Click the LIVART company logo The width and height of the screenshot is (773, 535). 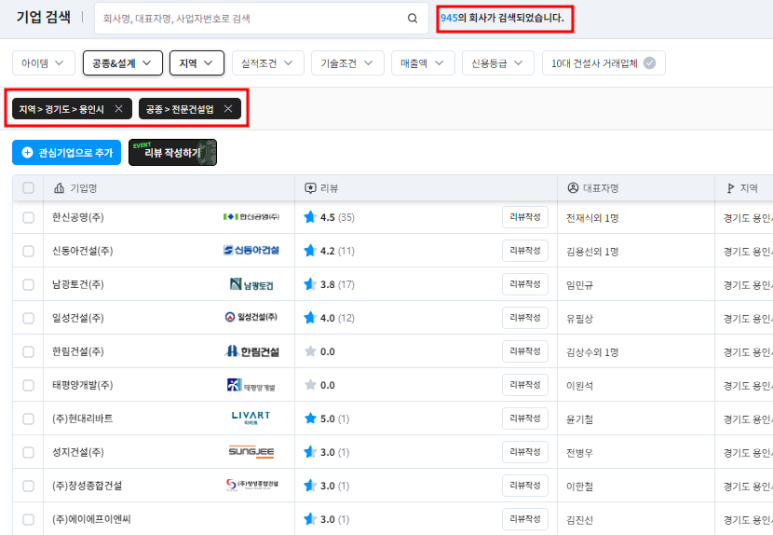pyautogui.click(x=250, y=418)
